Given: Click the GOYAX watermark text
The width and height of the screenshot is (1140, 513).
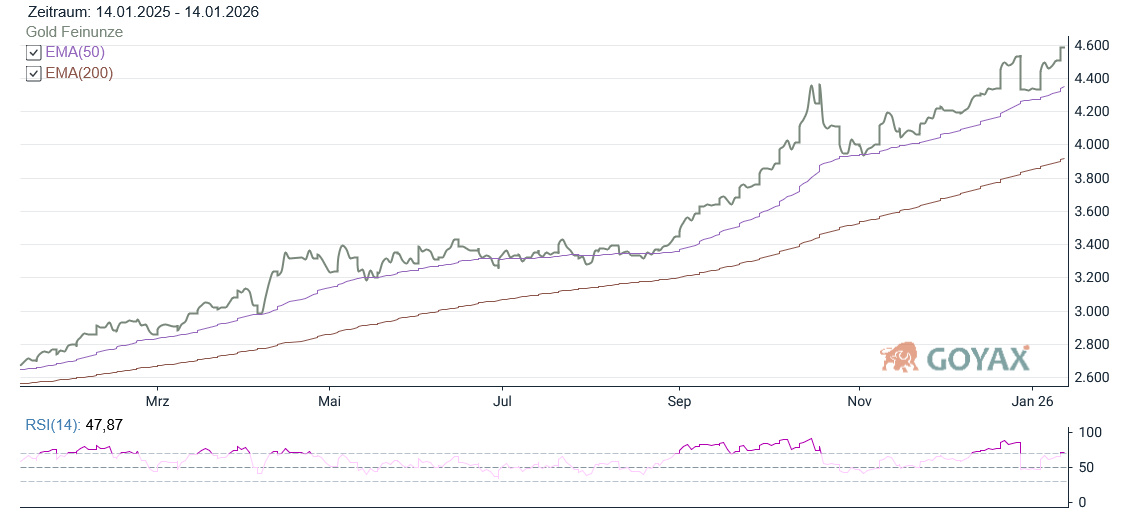Looking at the screenshot, I should 976,358.
